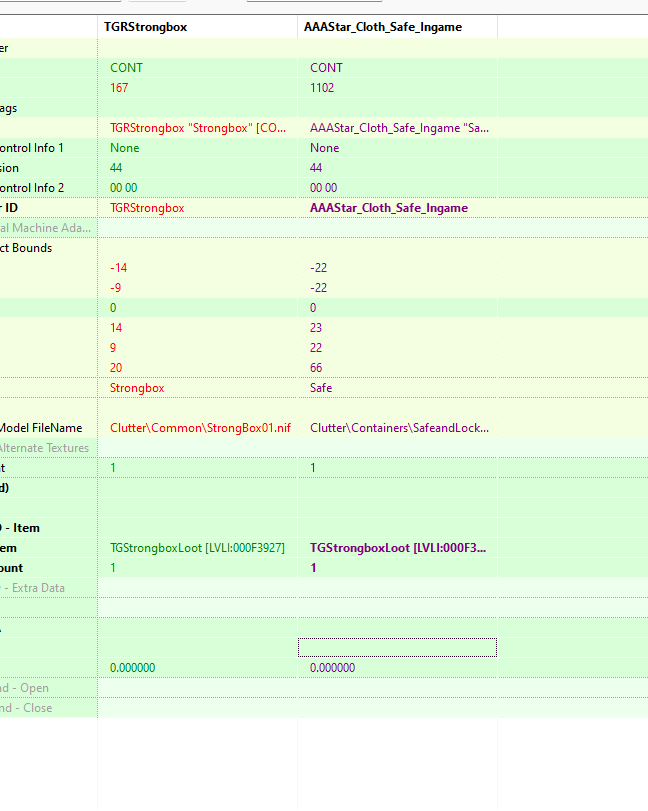The height and width of the screenshot is (811, 648).
Task: Select the red bounds value 14
Action: 116,328
